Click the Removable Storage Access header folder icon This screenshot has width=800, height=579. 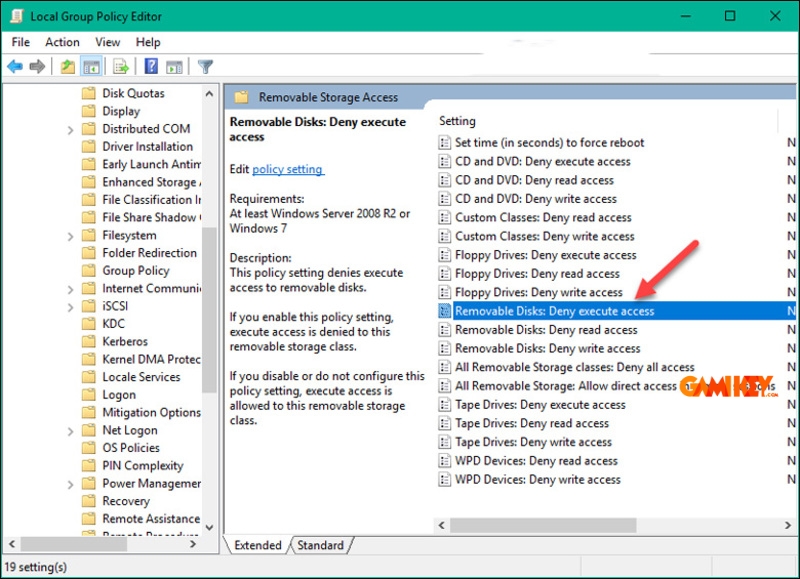tap(241, 97)
